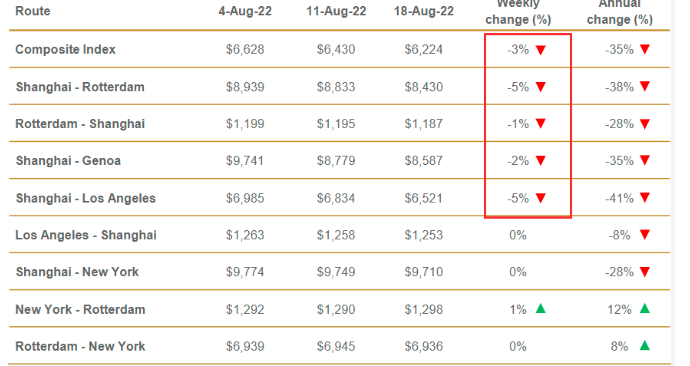Select the Shanghai - Los Angeles route label
The height and width of the screenshot is (366, 690).
(x=86, y=198)
